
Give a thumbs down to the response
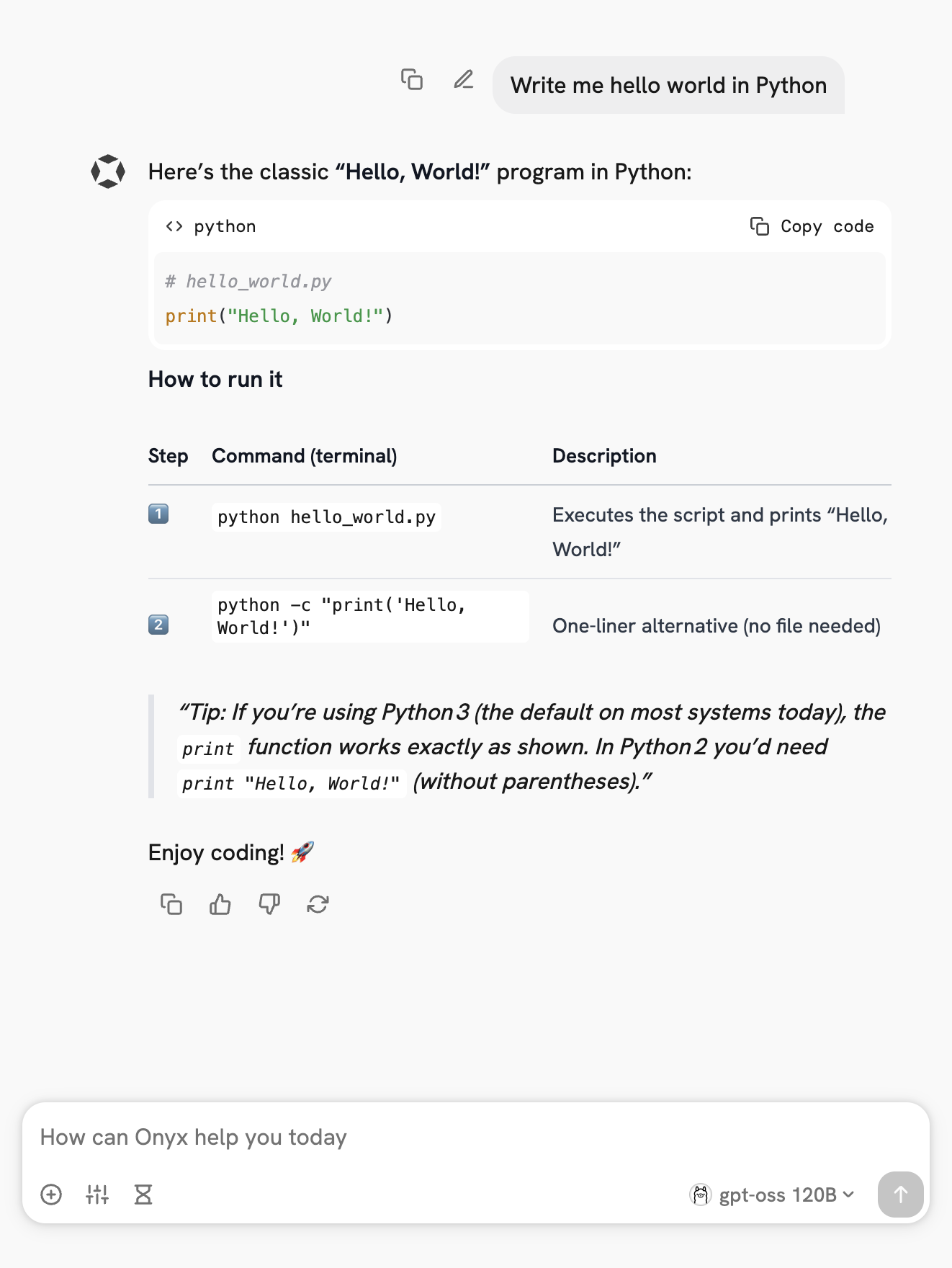(x=269, y=904)
